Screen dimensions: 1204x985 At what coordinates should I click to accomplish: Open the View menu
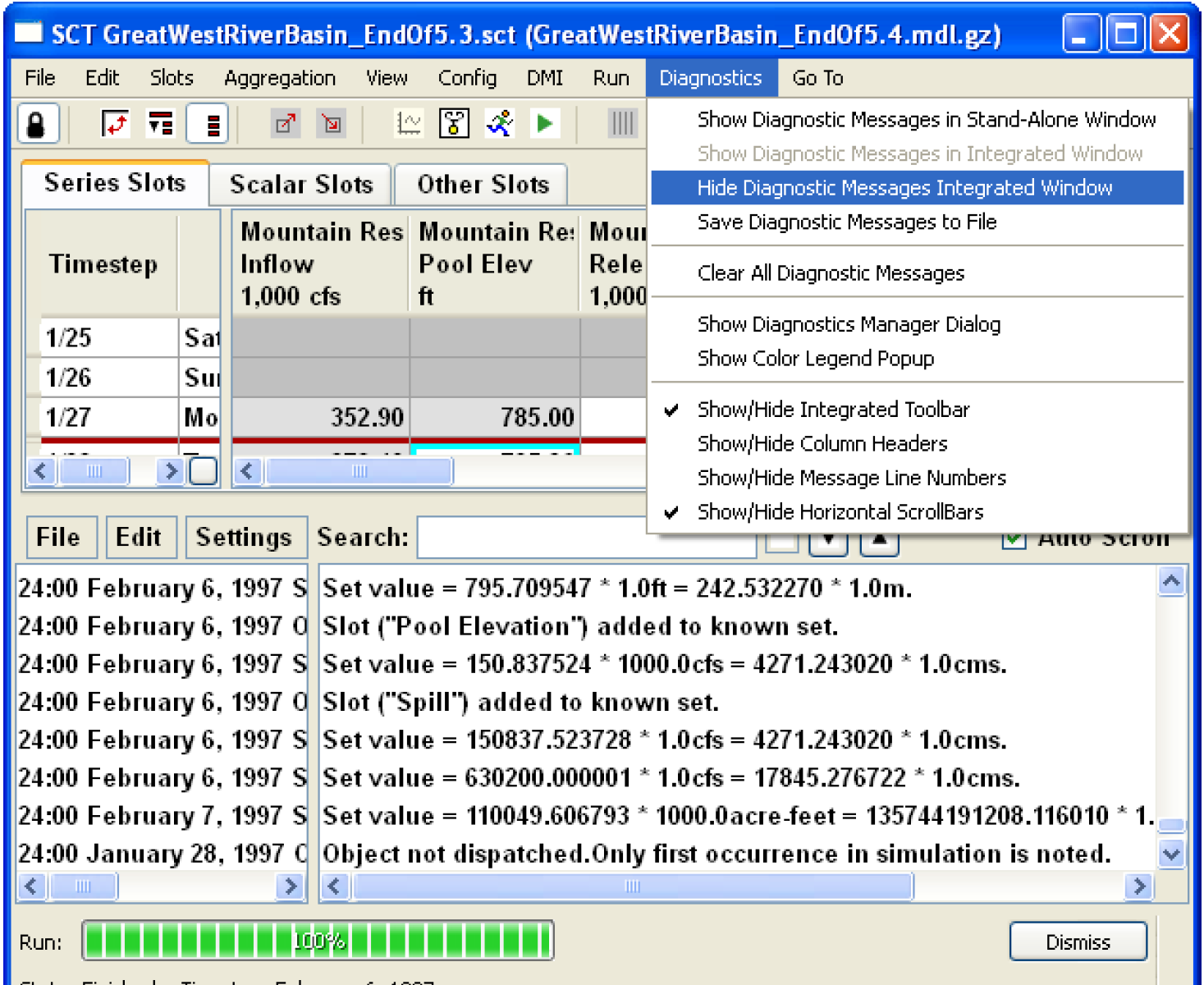click(387, 78)
